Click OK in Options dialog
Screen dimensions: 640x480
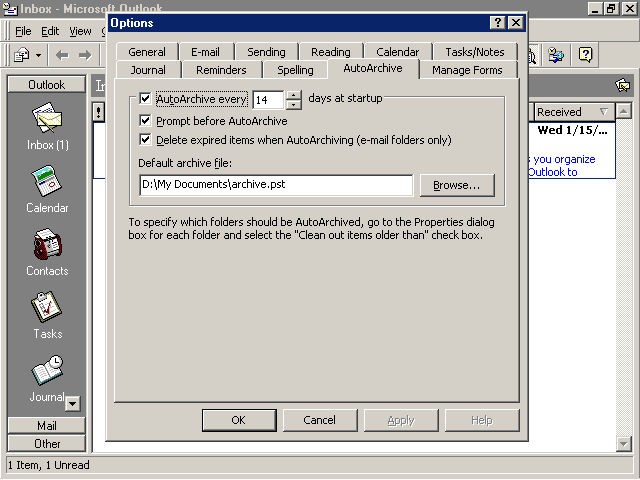239,420
